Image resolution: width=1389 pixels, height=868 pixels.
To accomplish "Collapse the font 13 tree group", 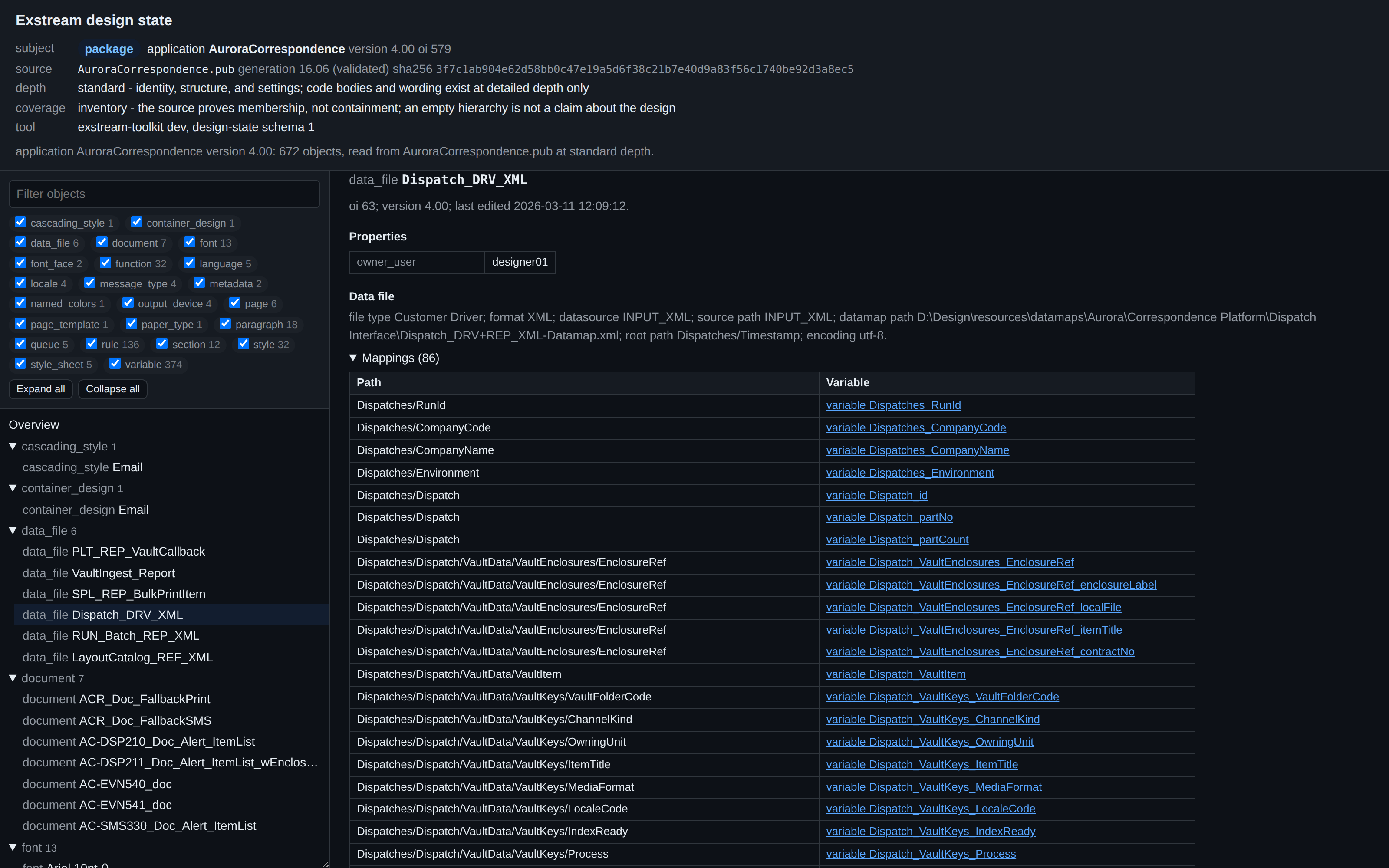I will [x=13, y=848].
